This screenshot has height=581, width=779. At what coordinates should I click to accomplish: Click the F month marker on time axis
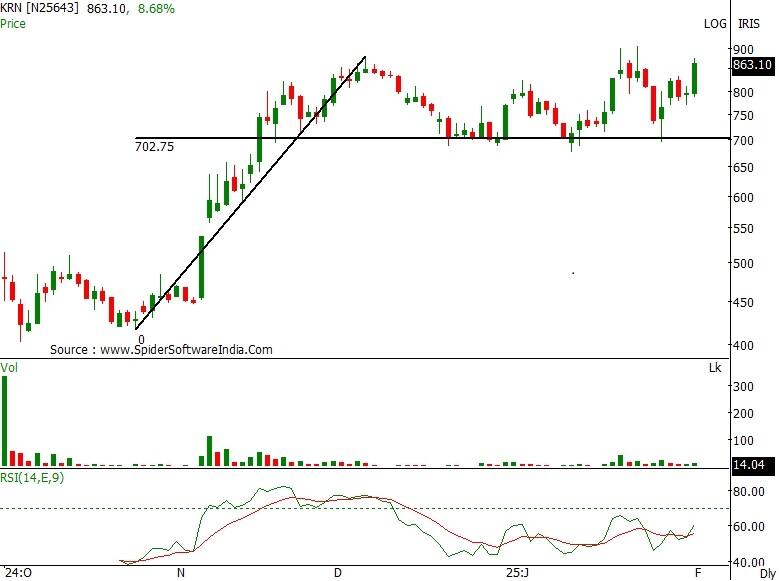[x=696, y=573]
